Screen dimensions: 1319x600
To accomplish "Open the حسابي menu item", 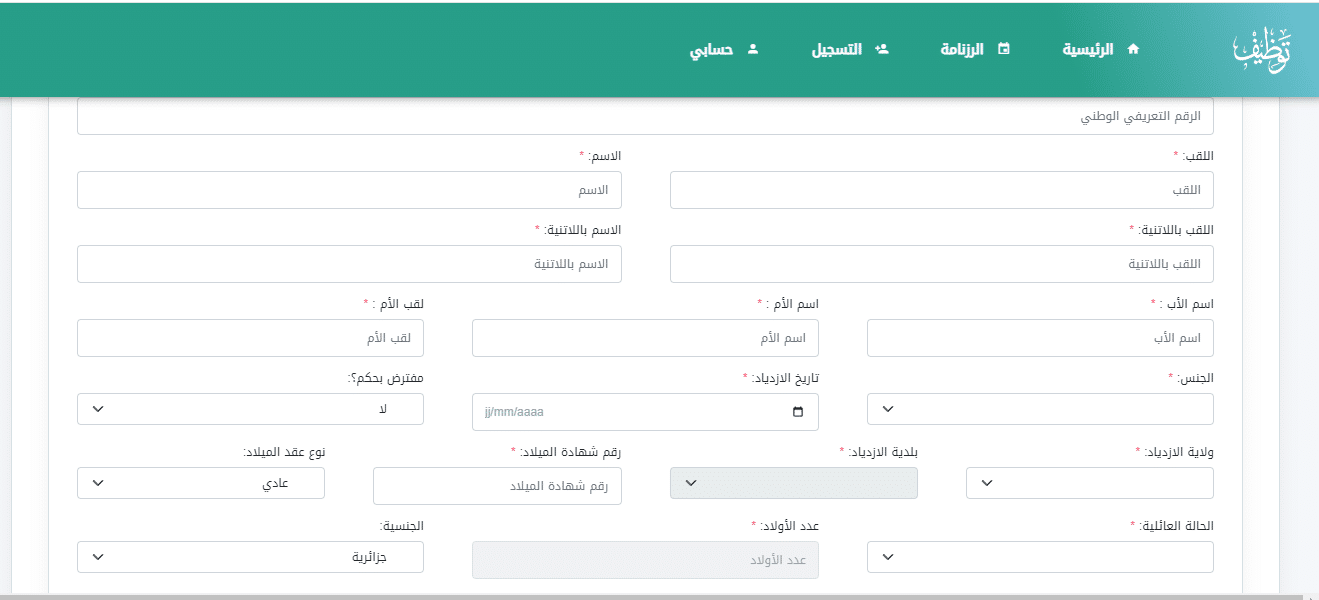I will click(712, 49).
